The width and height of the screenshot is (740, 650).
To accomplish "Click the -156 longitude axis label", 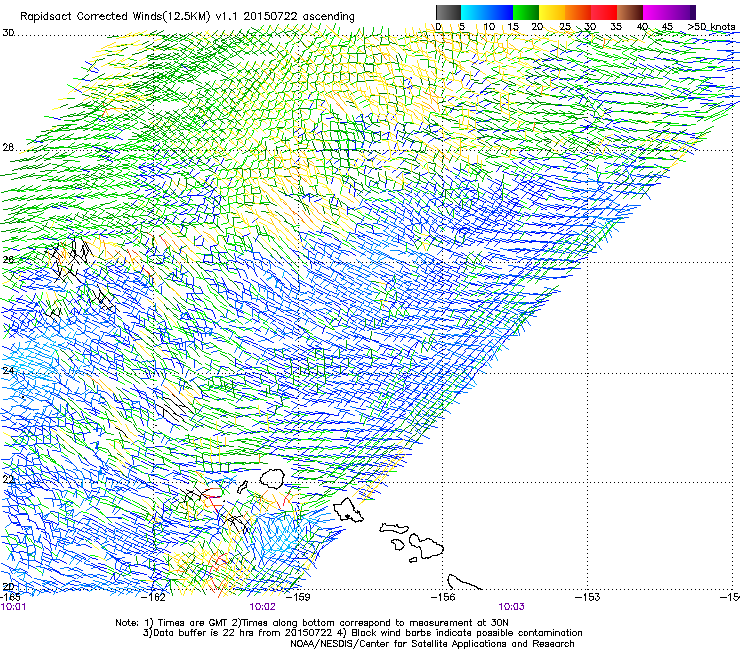I will 443,597.
